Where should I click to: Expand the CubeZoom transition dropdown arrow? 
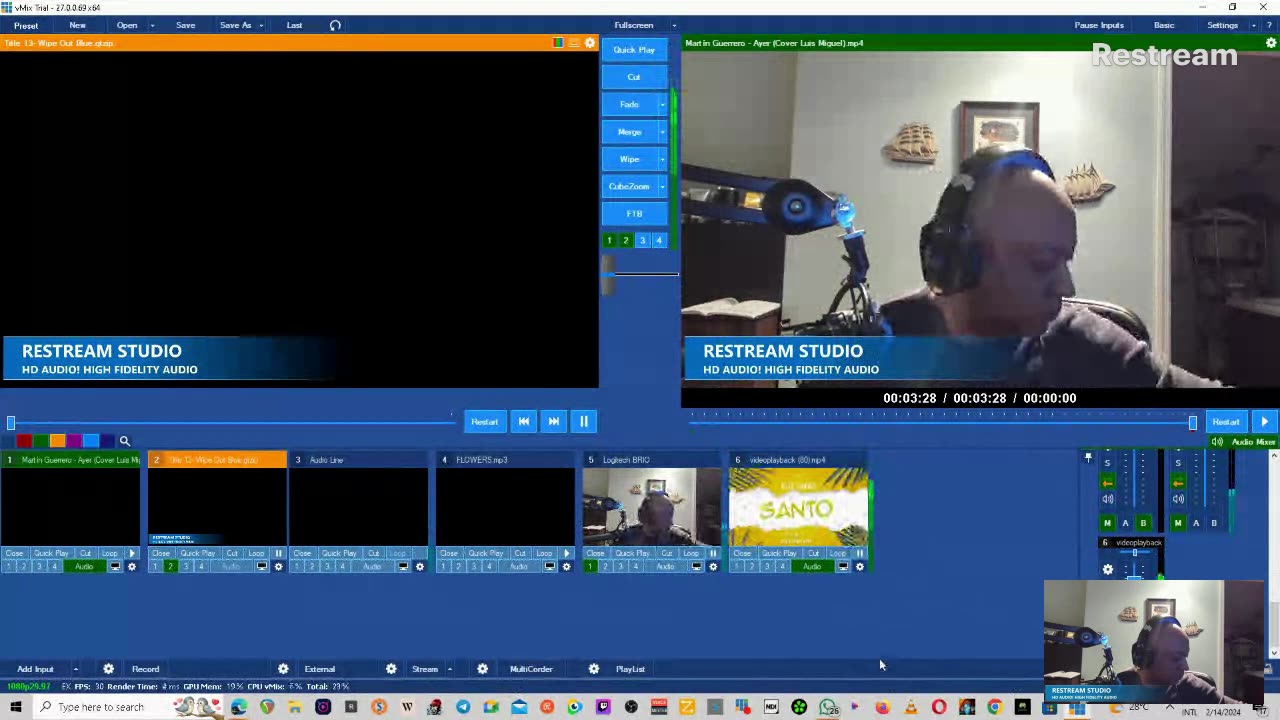coord(662,186)
